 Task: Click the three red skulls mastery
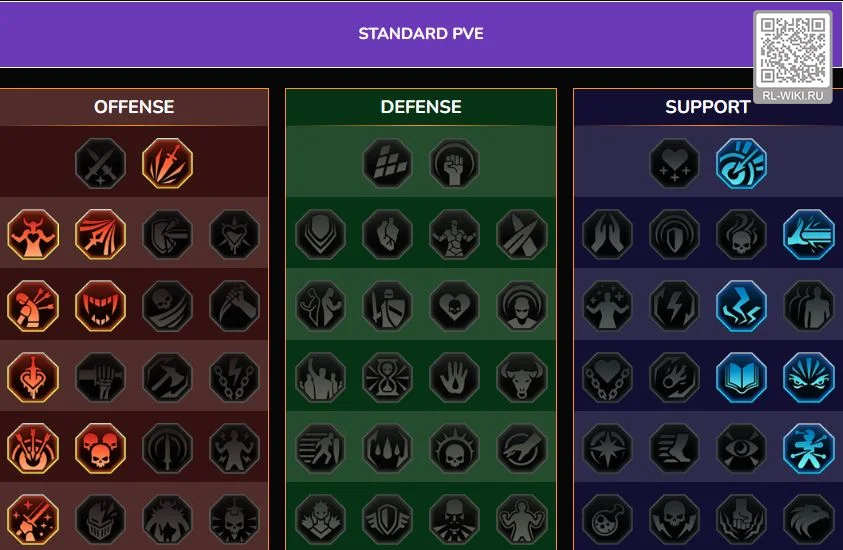pos(101,448)
